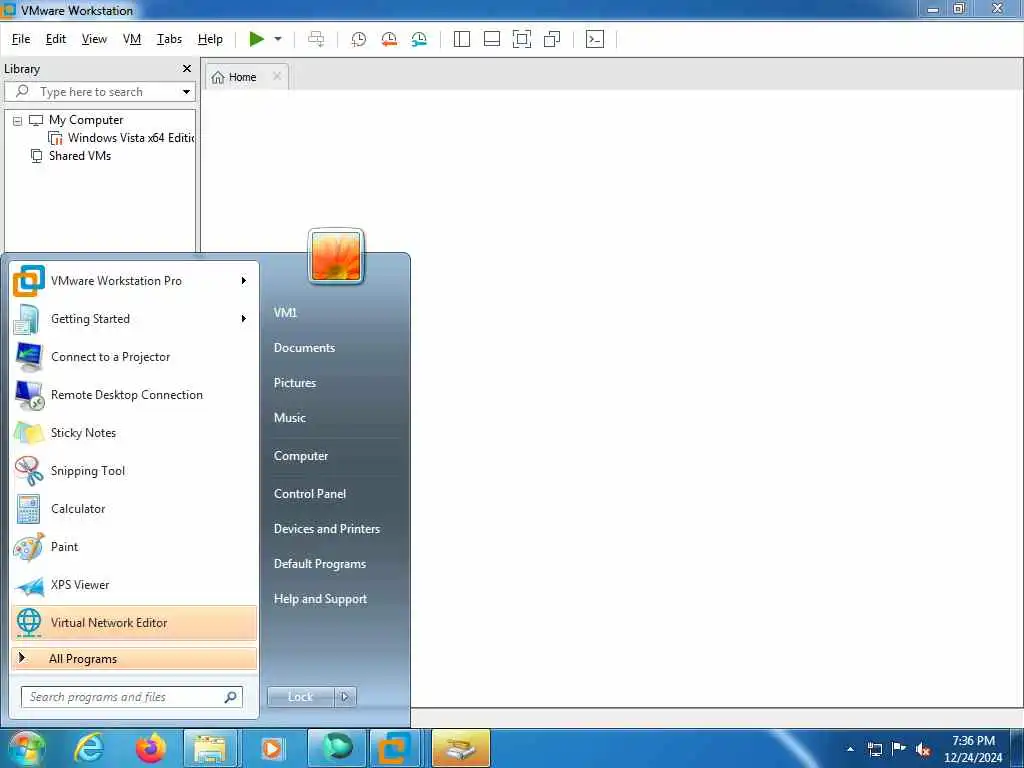Expand Getting Started submenu arrow
1024x768 pixels.
point(244,319)
